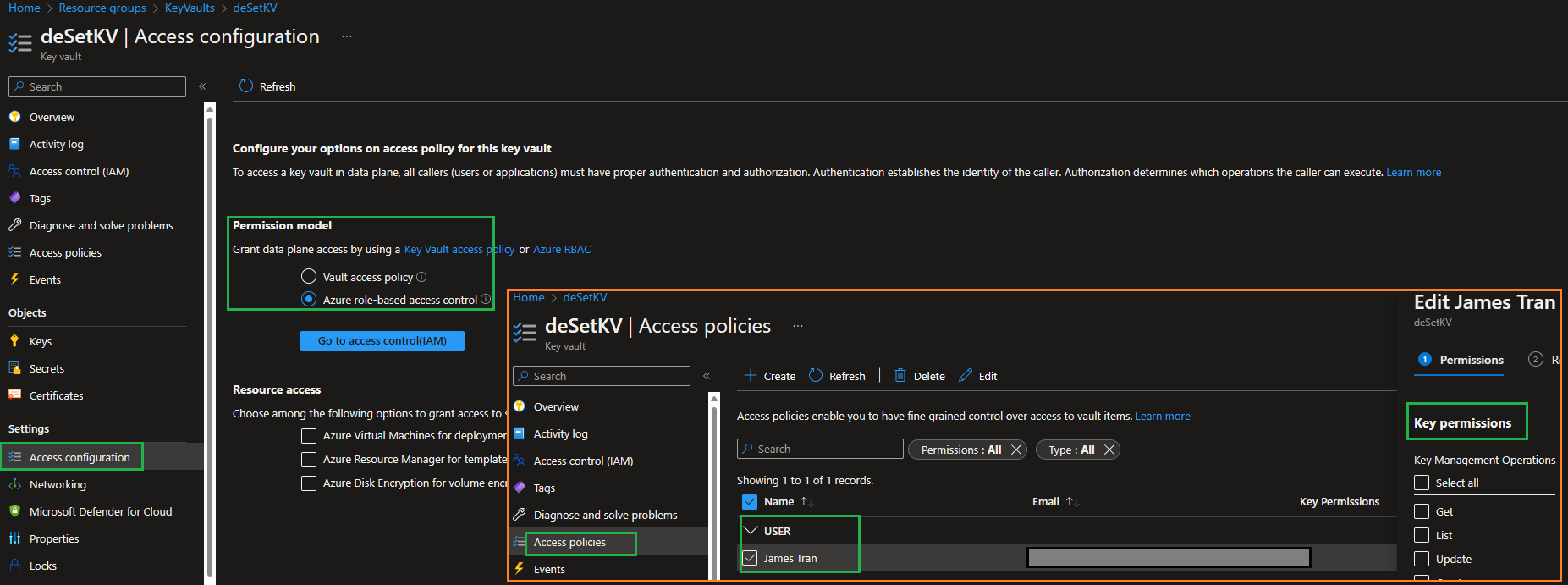Click the info icon next to Vault access policy
This screenshot has height=585, width=1568.
point(421,277)
